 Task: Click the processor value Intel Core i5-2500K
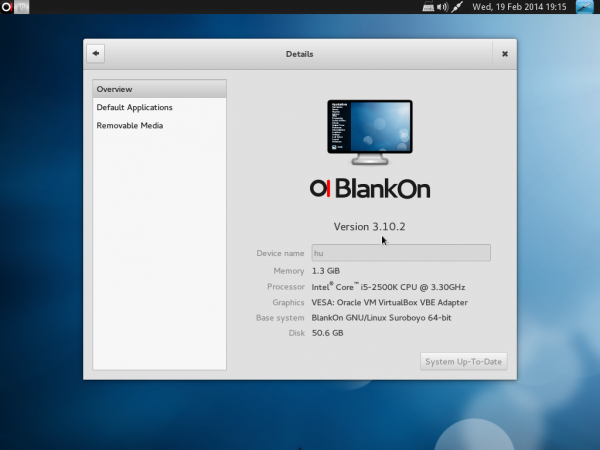pos(388,287)
